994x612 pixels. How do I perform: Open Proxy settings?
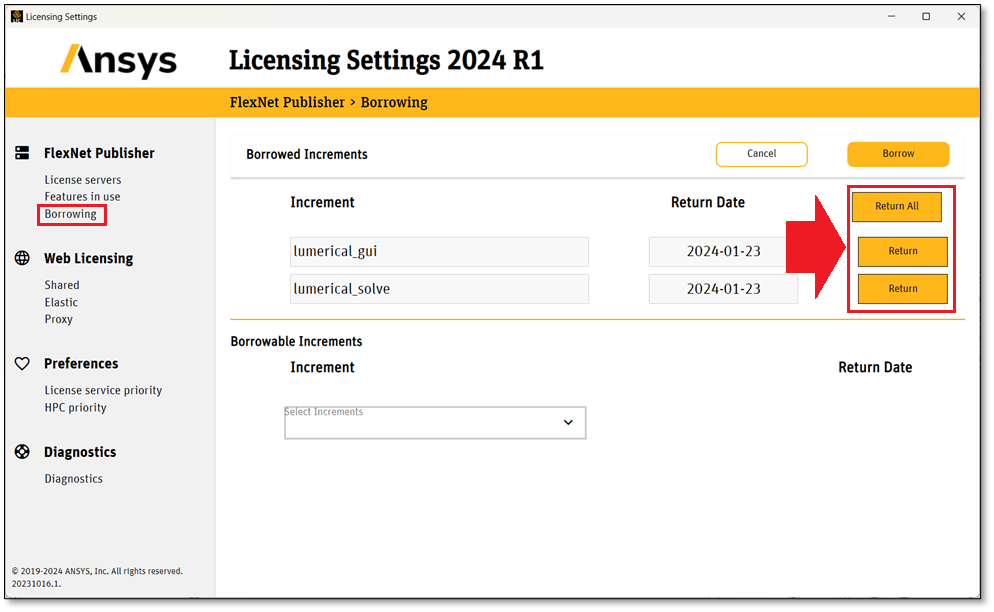58,319
